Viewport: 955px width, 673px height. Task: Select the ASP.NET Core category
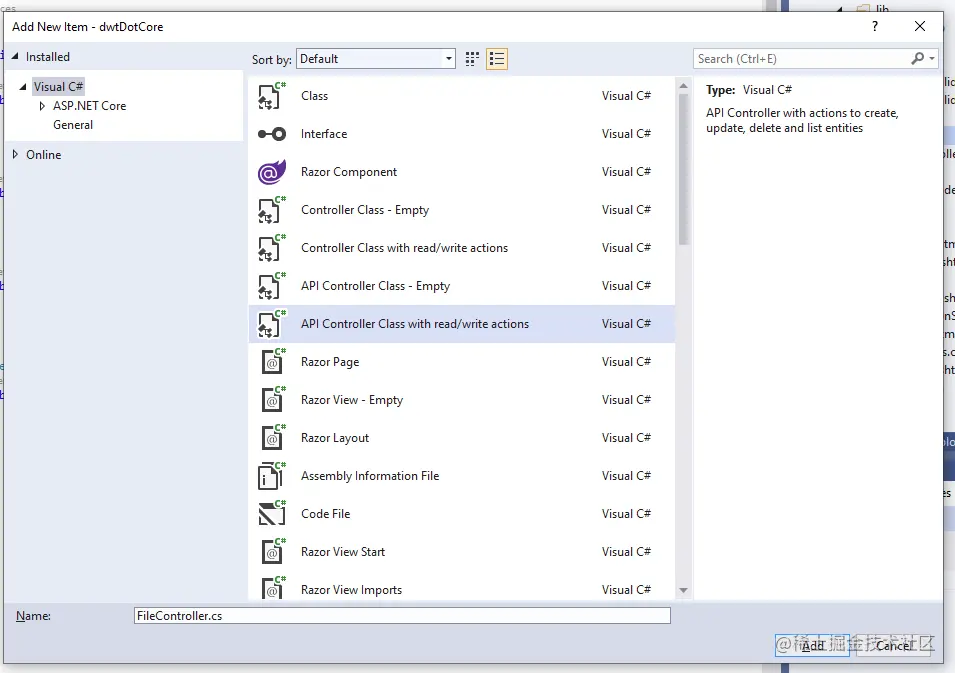click(x=90, y=106)
